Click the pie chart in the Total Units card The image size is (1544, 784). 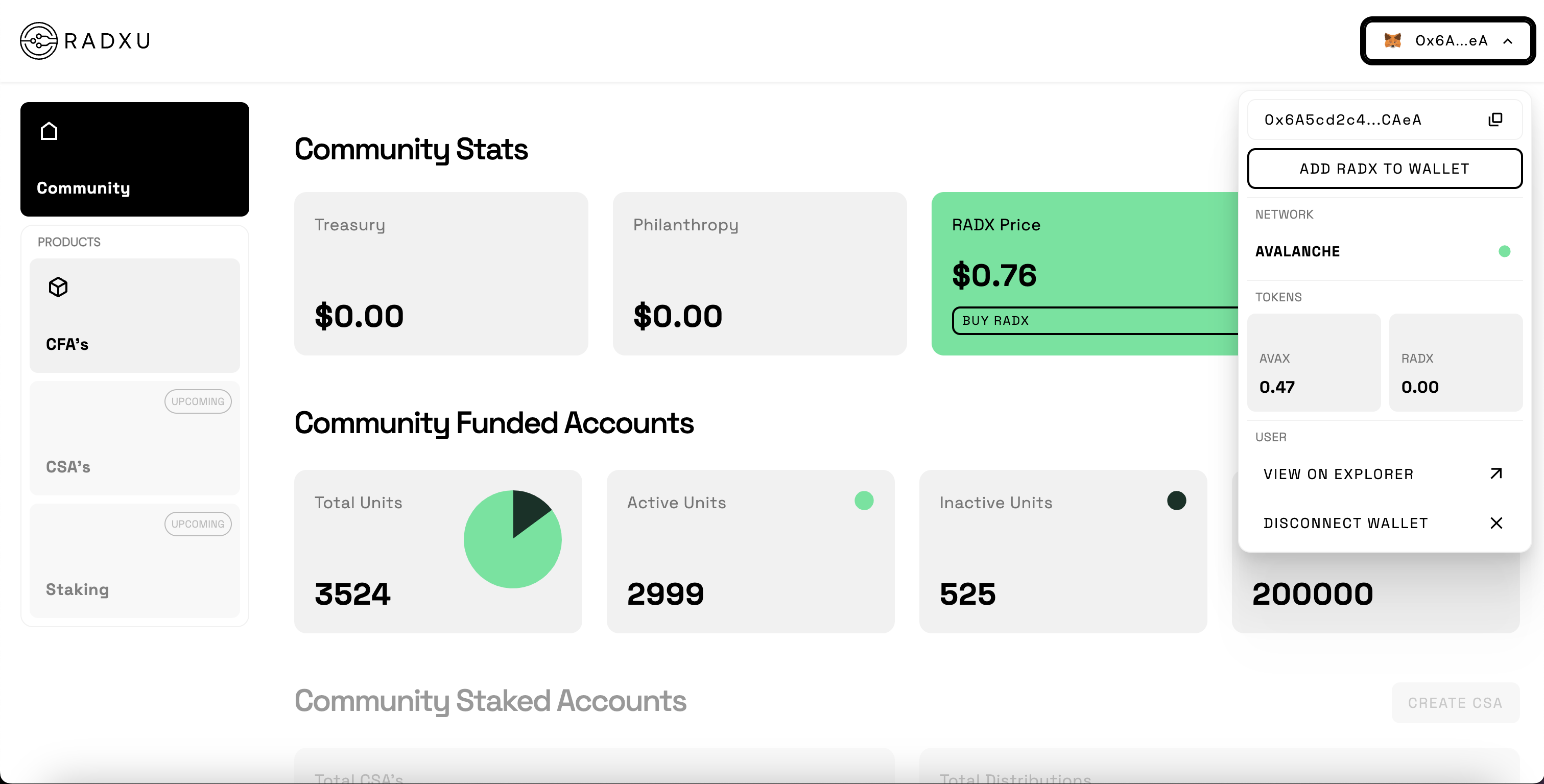tap(512, 538)
